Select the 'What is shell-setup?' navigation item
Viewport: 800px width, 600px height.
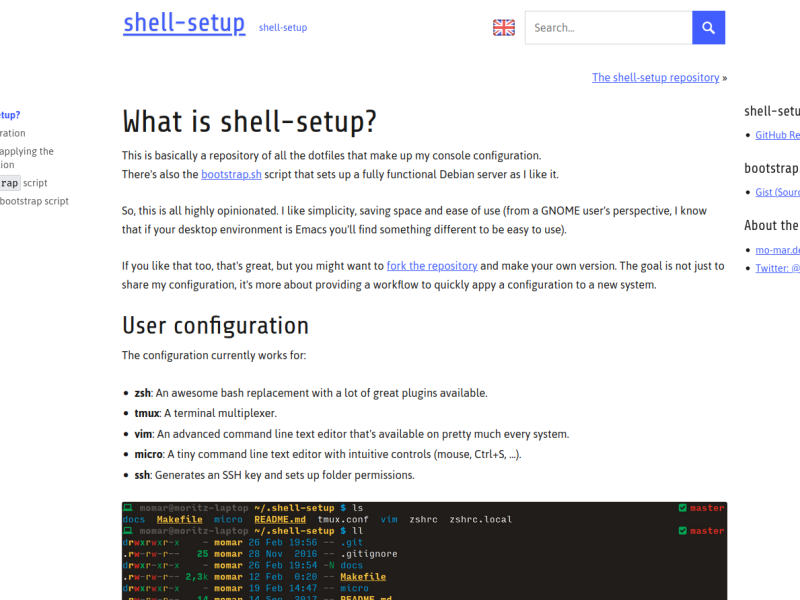10,115
